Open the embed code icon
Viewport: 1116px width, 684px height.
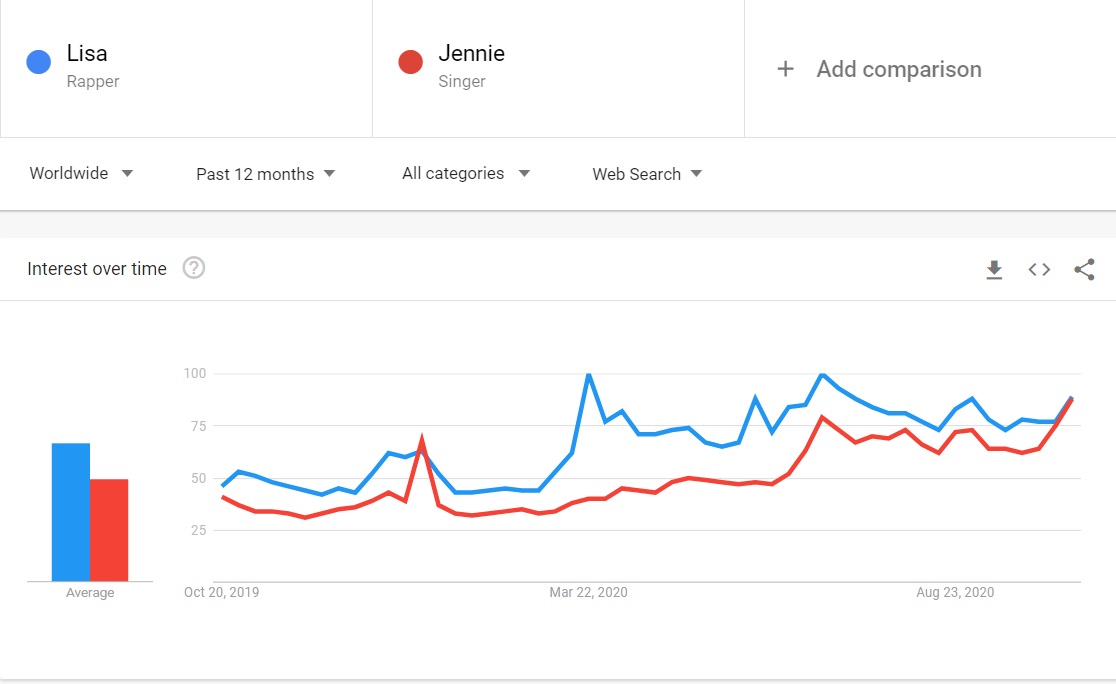click(x=1039, y=269)
